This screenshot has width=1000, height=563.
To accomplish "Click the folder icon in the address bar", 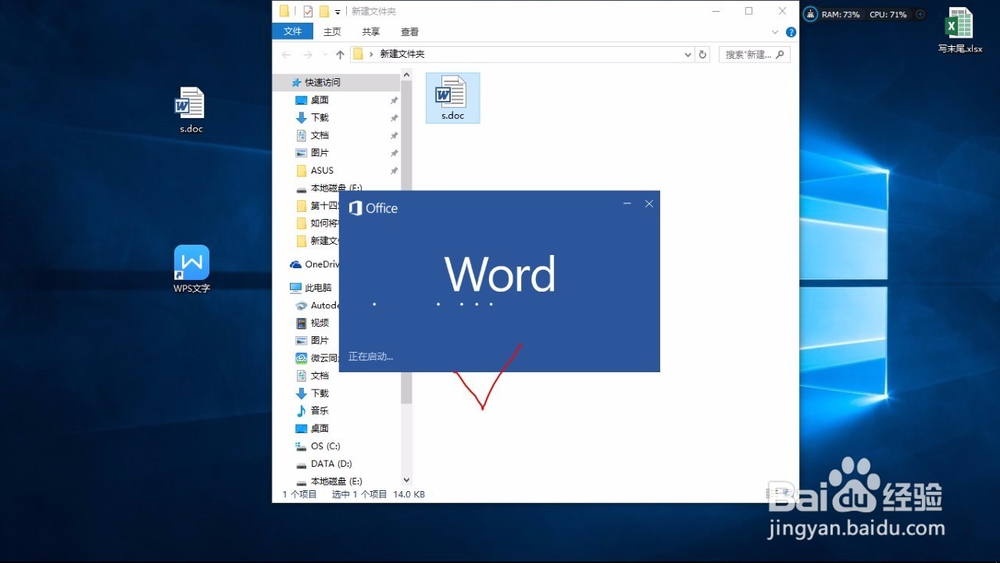I will click(x=358, y=54).
